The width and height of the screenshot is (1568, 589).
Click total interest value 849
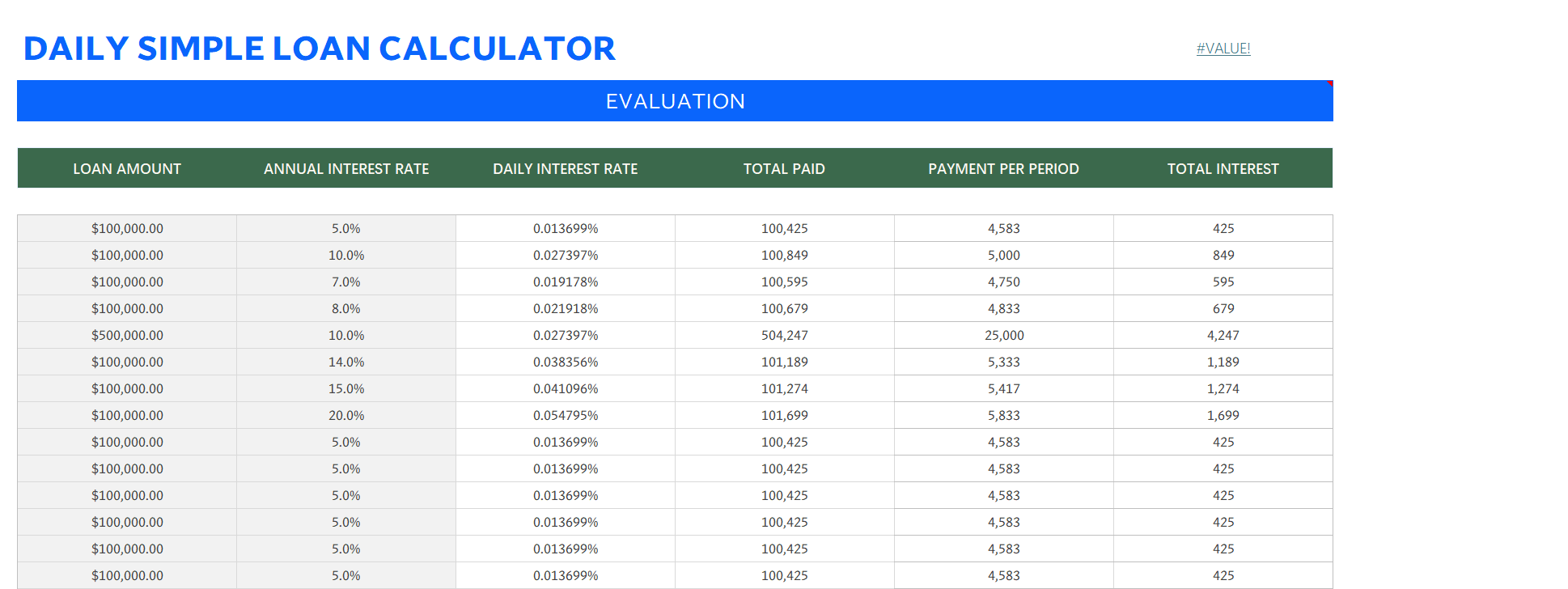point(1223,255)
